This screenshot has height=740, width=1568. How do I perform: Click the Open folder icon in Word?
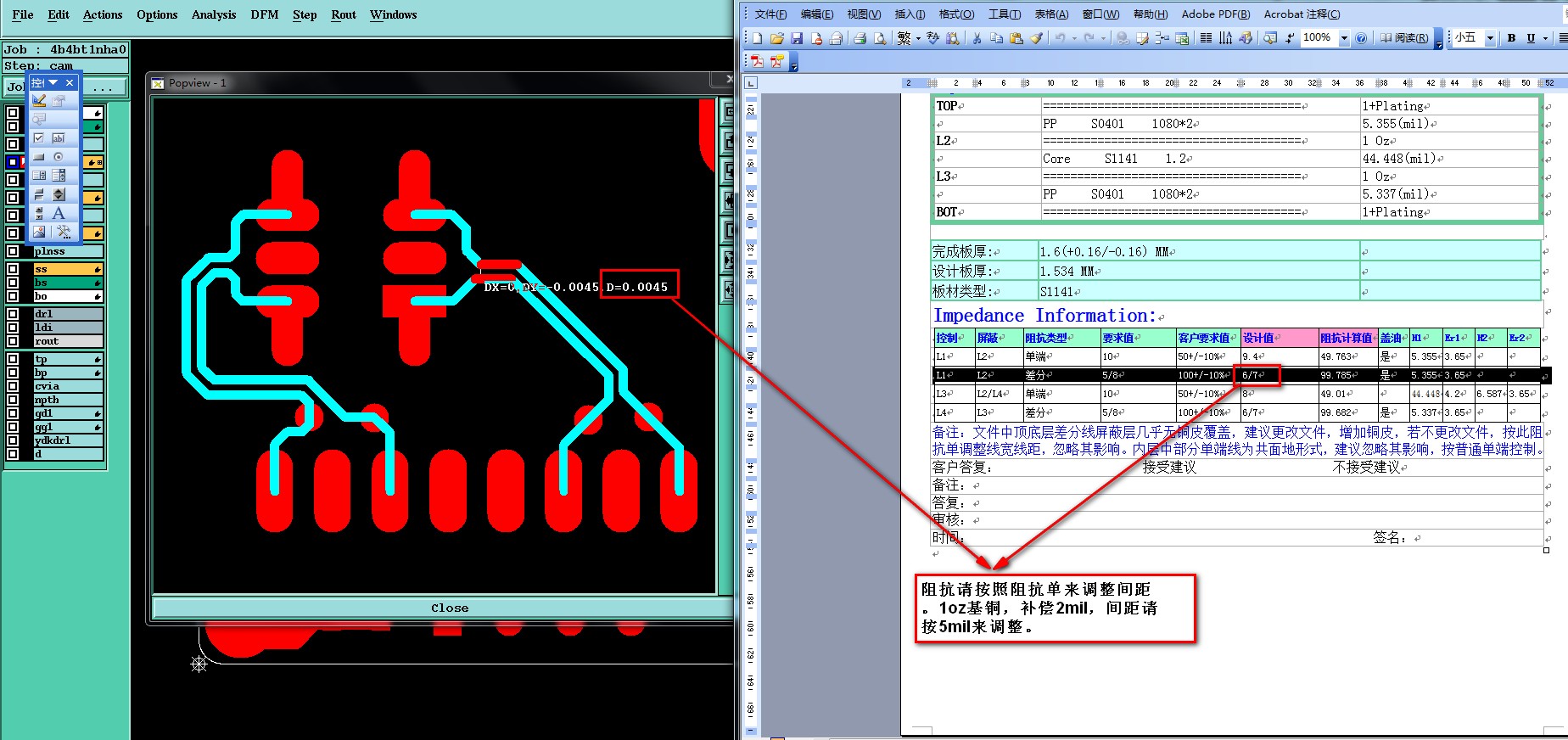coord(776,38)
